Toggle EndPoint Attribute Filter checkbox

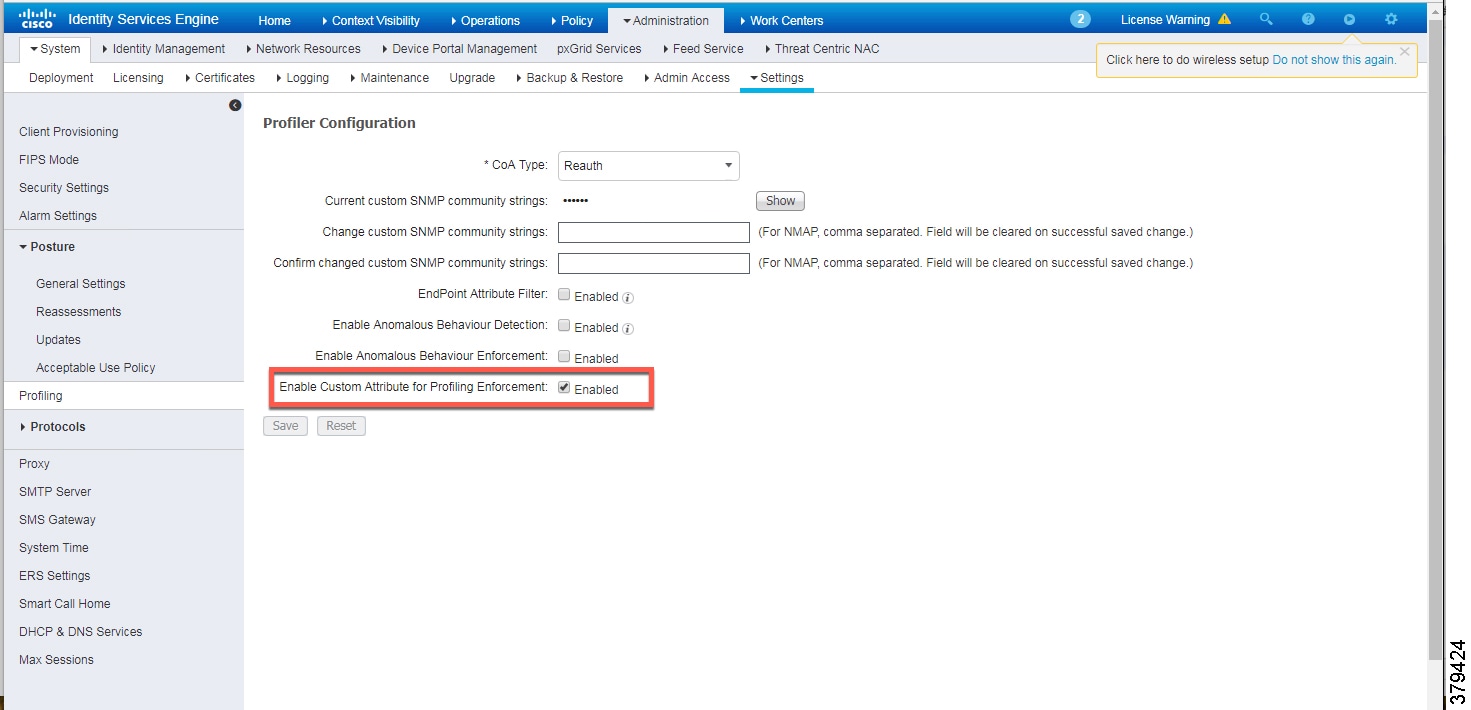pyautogui.click(x=564, y=295)
